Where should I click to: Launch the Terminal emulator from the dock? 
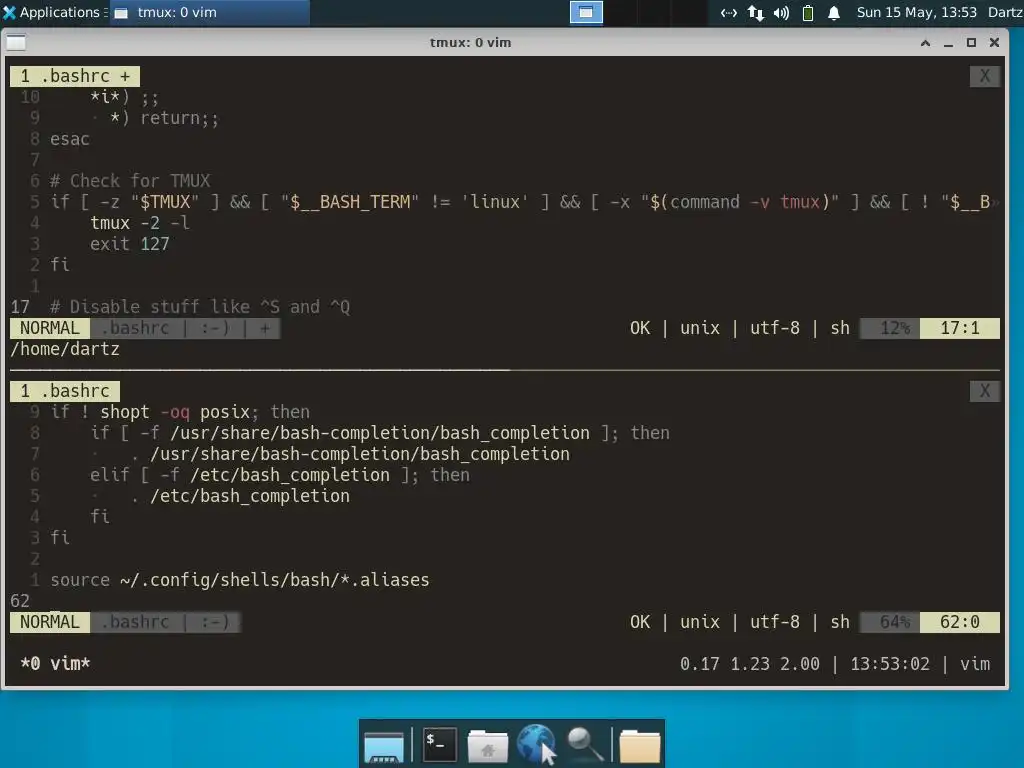[440, 744]
